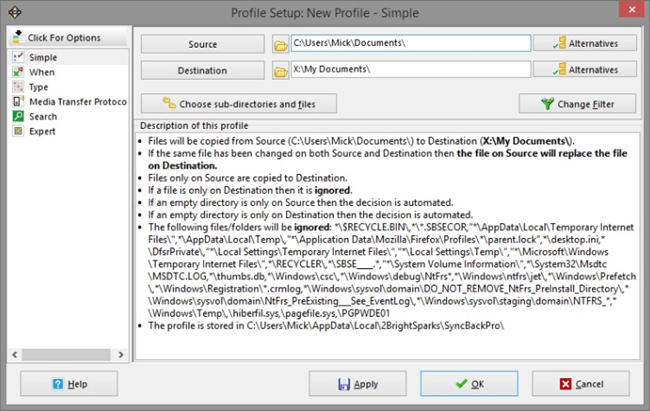Browse for Source folder via folder icon

(281, 45)
